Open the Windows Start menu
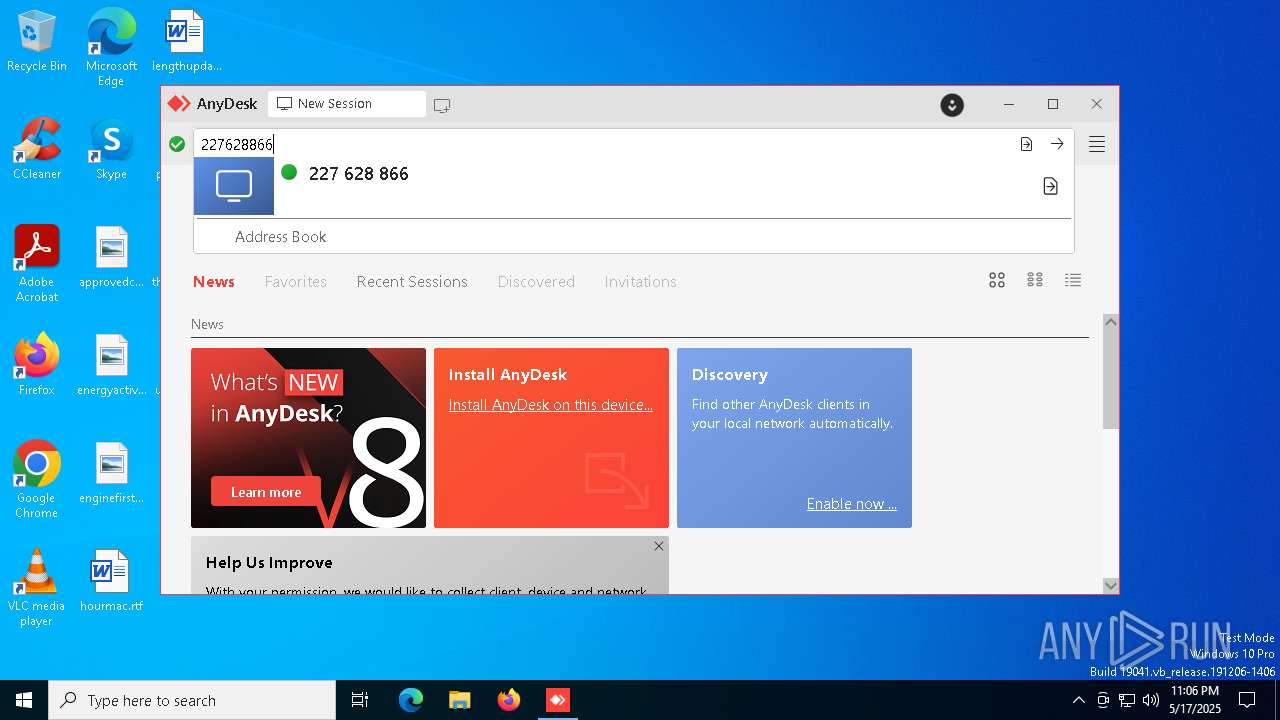 24,700
